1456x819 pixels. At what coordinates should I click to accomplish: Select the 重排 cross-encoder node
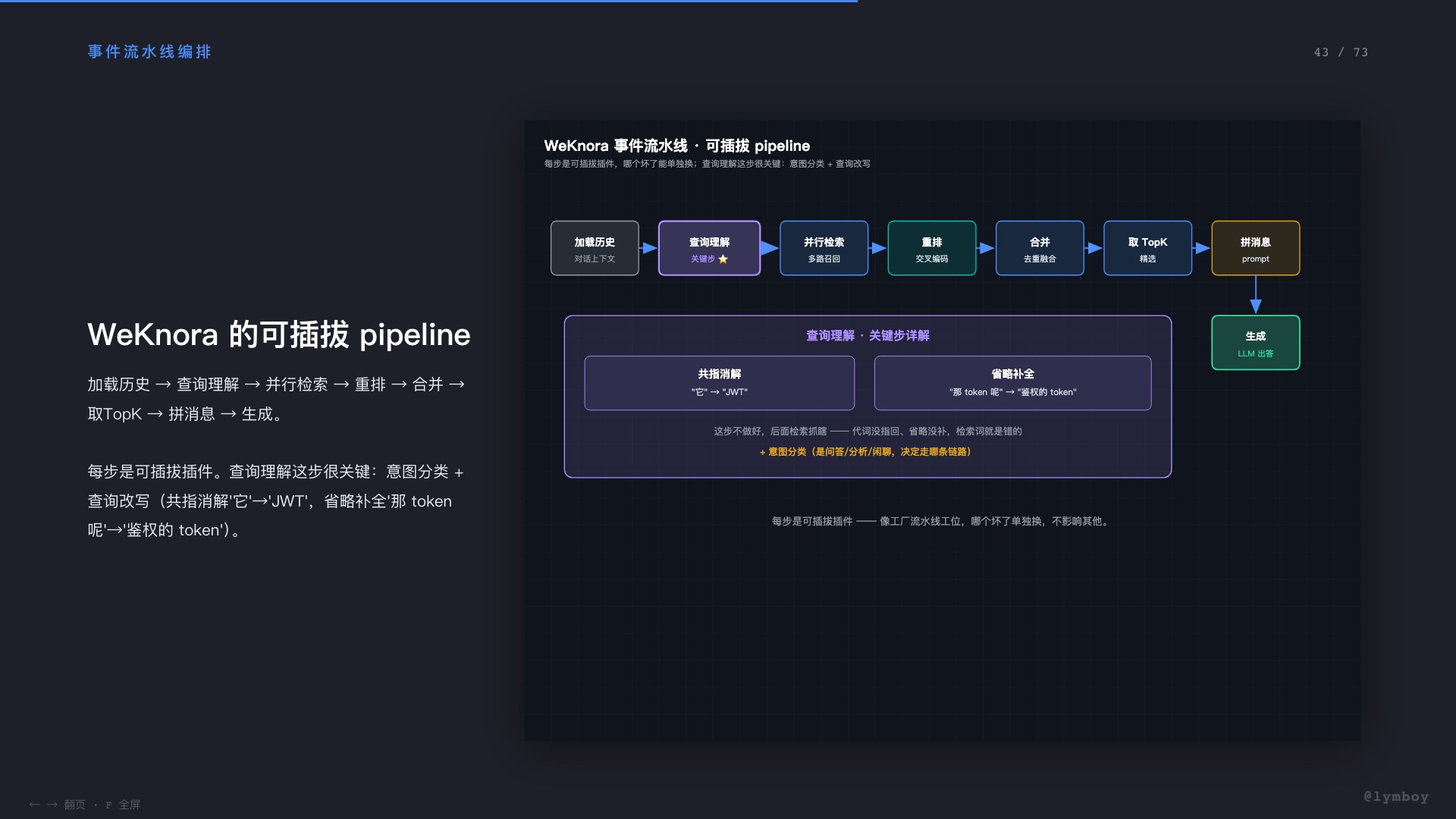click(931, 248)
